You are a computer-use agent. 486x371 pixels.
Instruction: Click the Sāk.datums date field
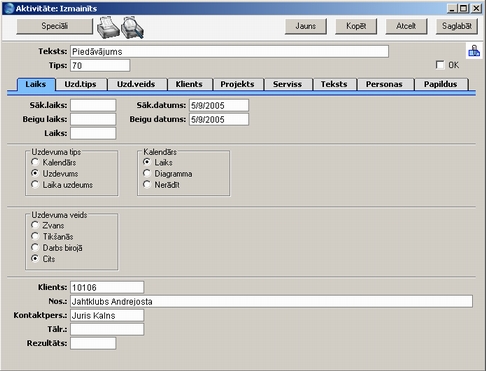point(219,105)
